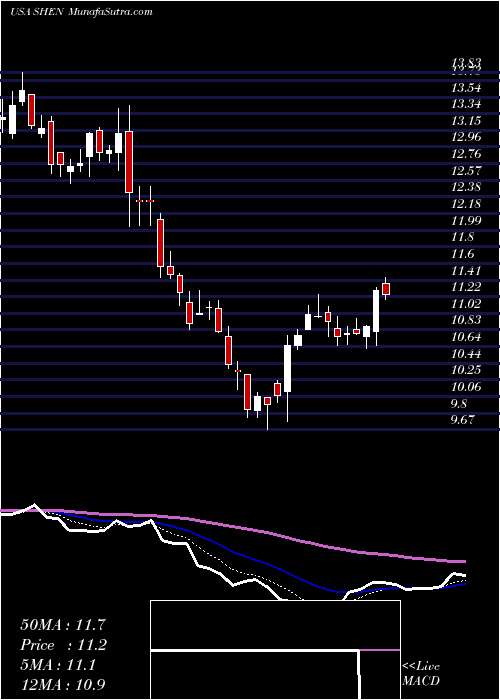This screenshot has height=700, width=500.
Task: Click the 11.02 price axis label
Action: tap(466, 304)
